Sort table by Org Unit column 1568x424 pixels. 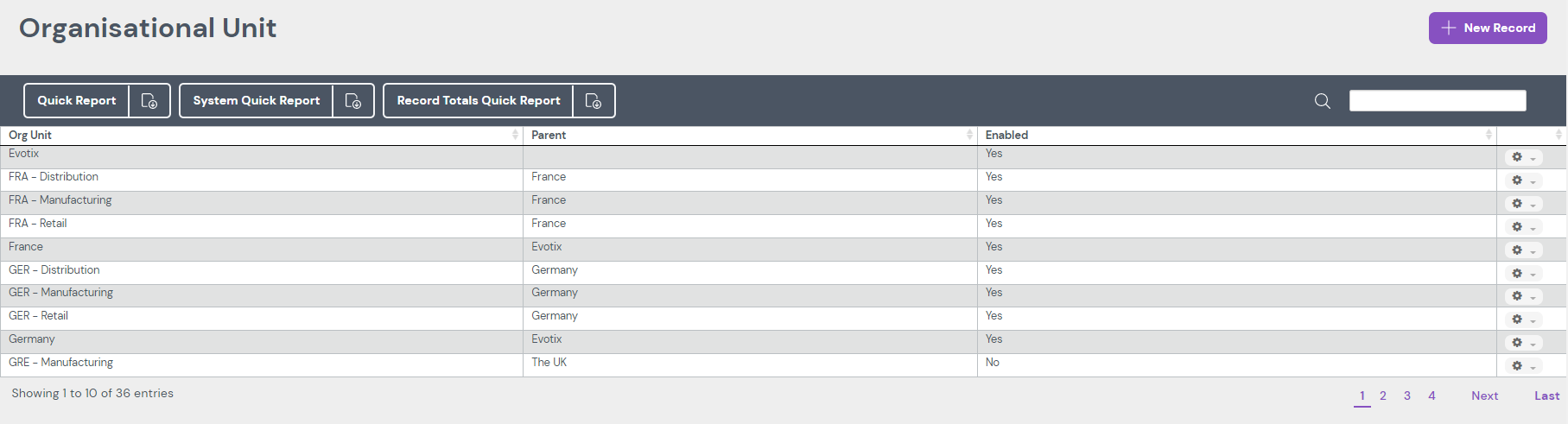(259, 135)
